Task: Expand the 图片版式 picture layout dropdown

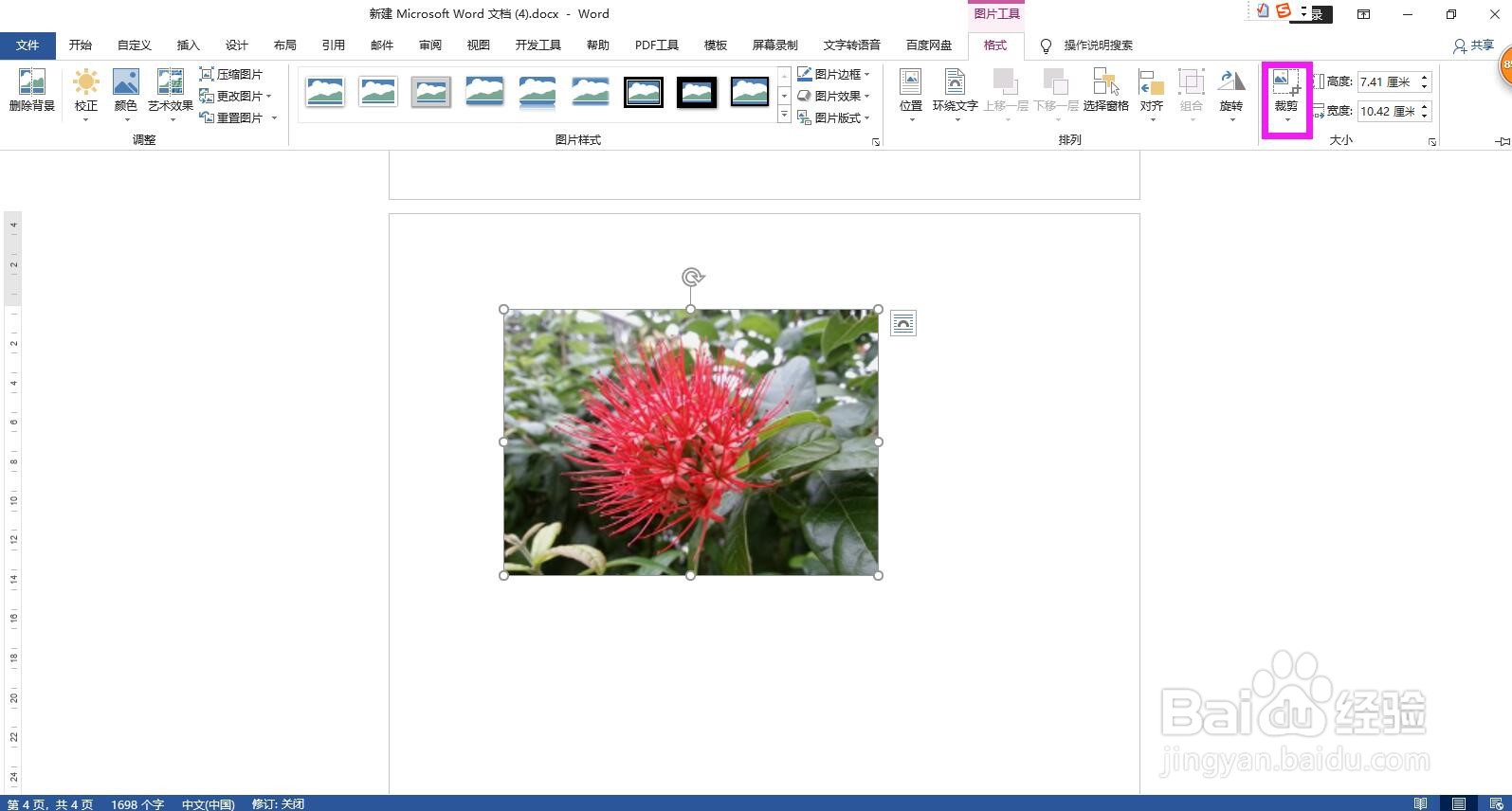Action: coord(866,117)
